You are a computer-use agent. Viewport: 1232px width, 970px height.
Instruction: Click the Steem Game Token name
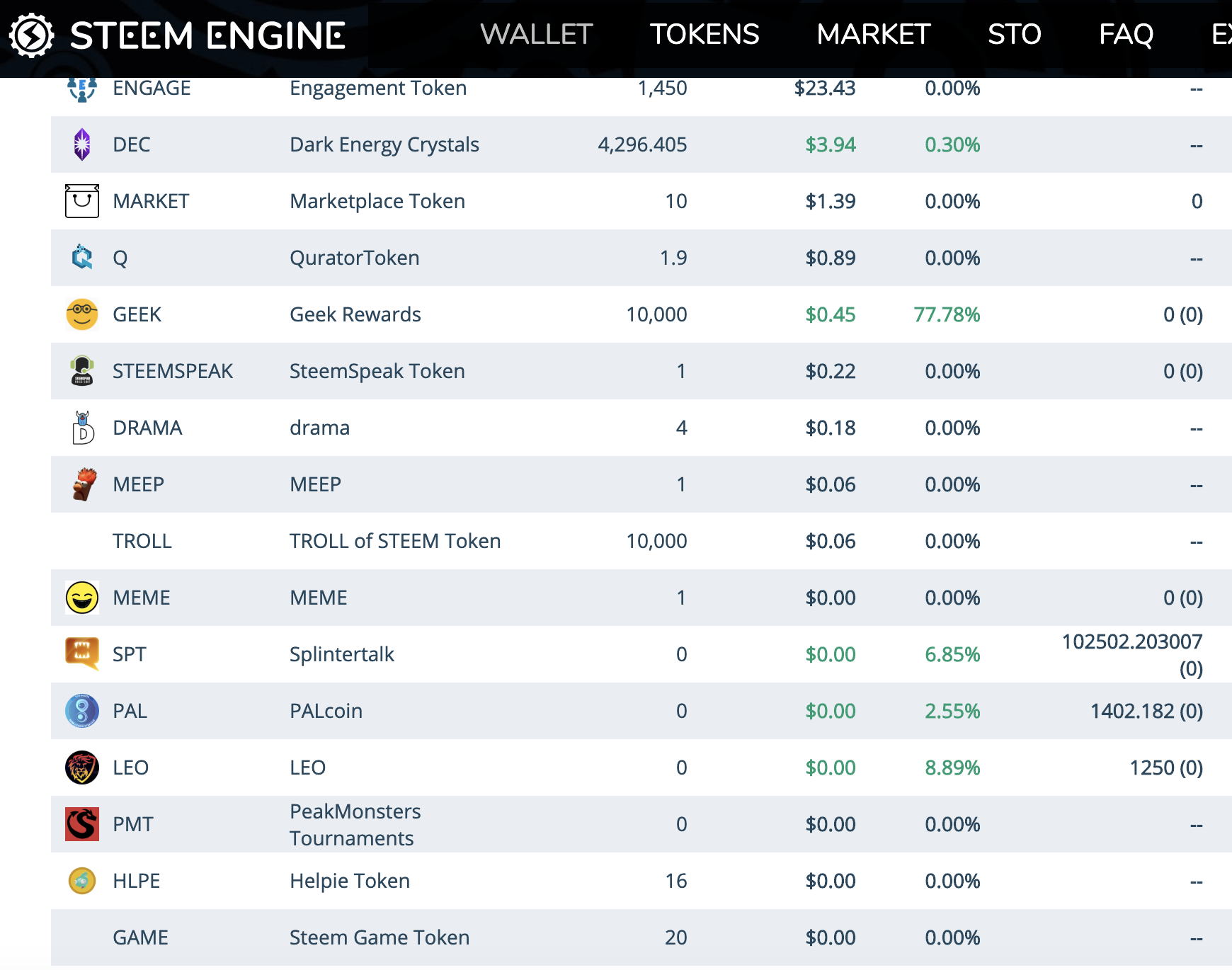(380, 937)
